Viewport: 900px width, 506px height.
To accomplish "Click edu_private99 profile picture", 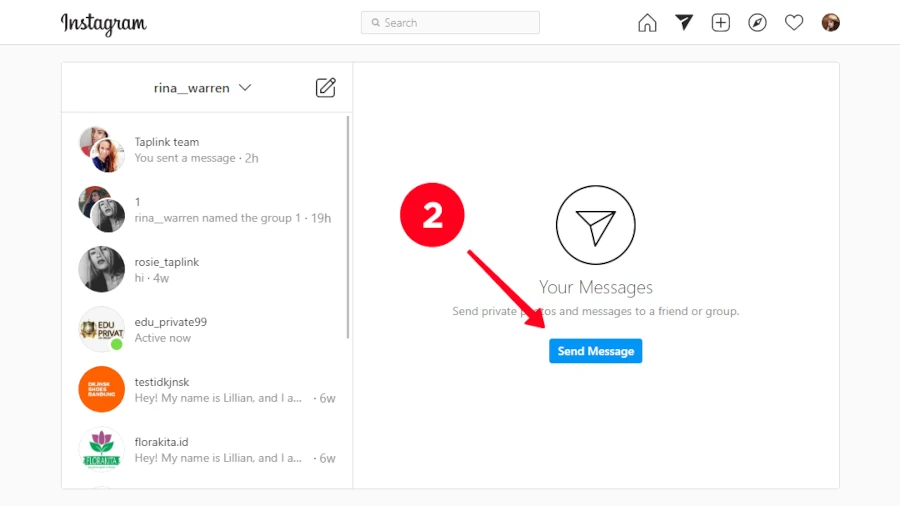I will click(x=102, y=329).
